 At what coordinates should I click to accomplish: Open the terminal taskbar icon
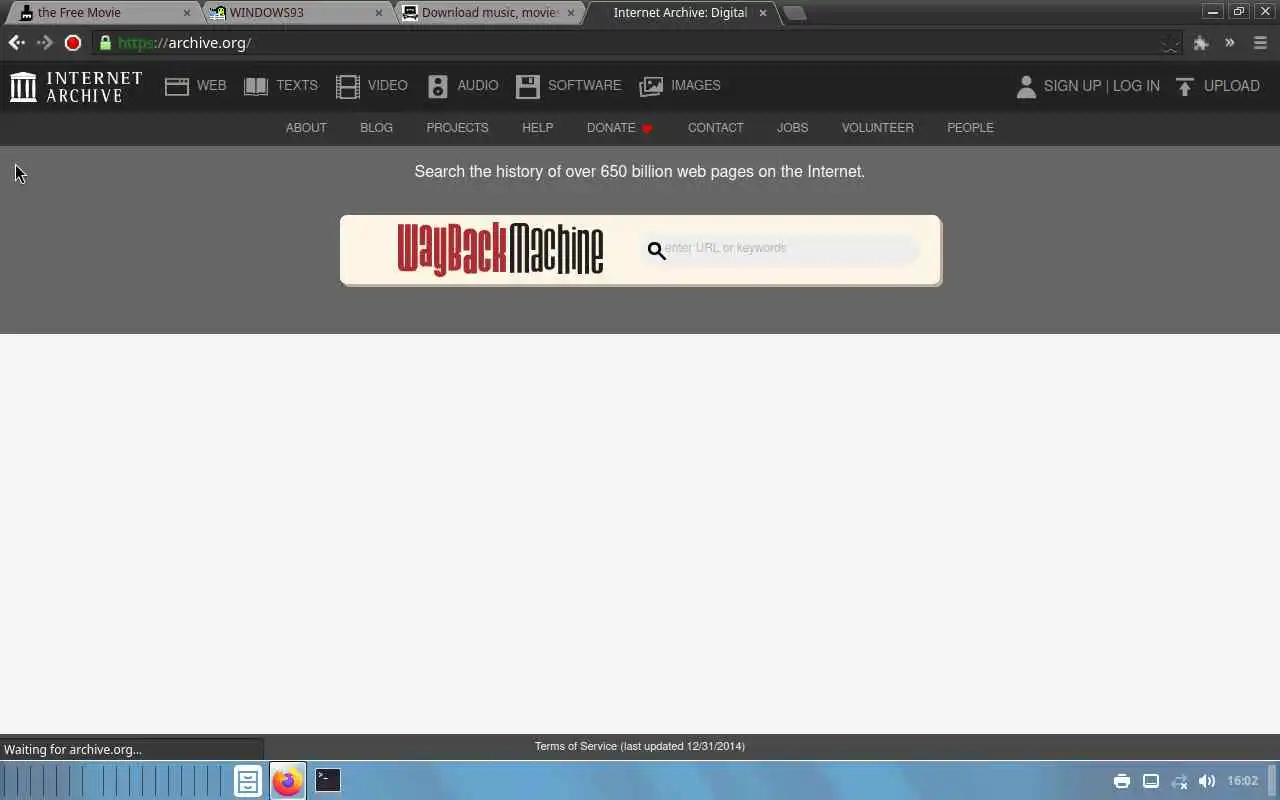pyautogui.click(x=328, y=780)
